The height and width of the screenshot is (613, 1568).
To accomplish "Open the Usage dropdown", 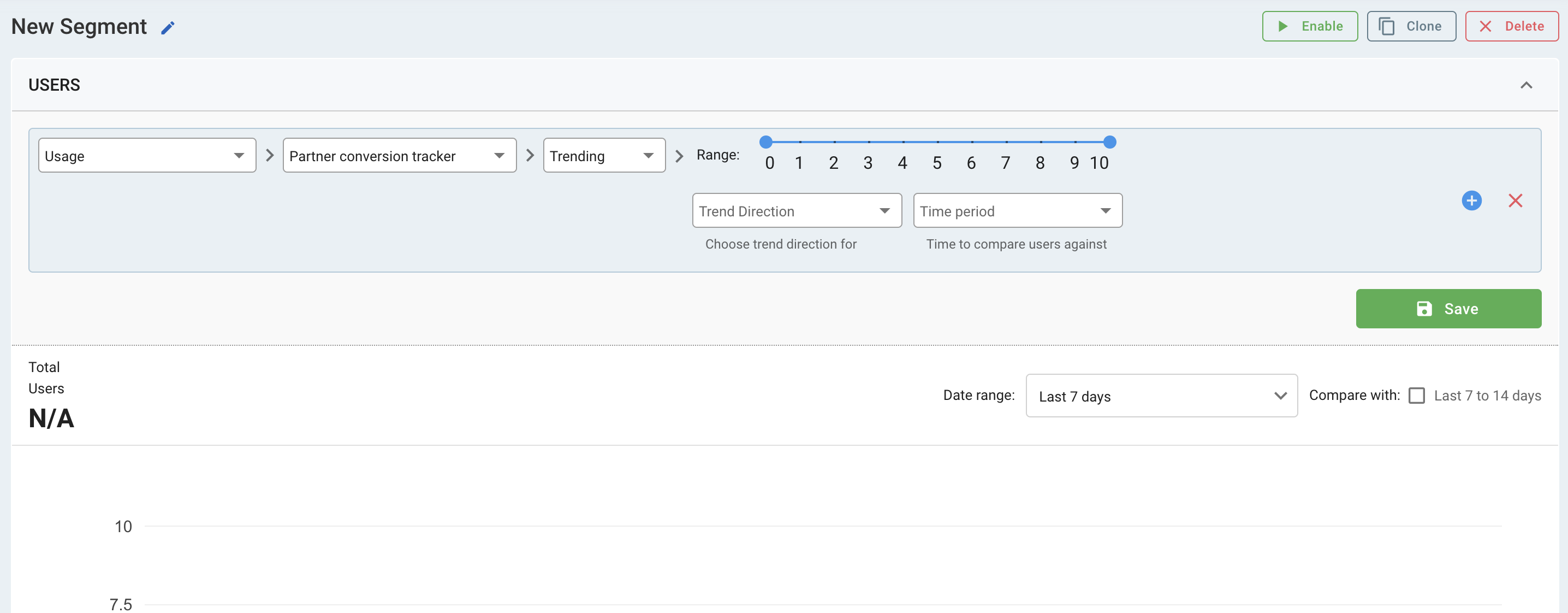I will [x=147, y=155].
